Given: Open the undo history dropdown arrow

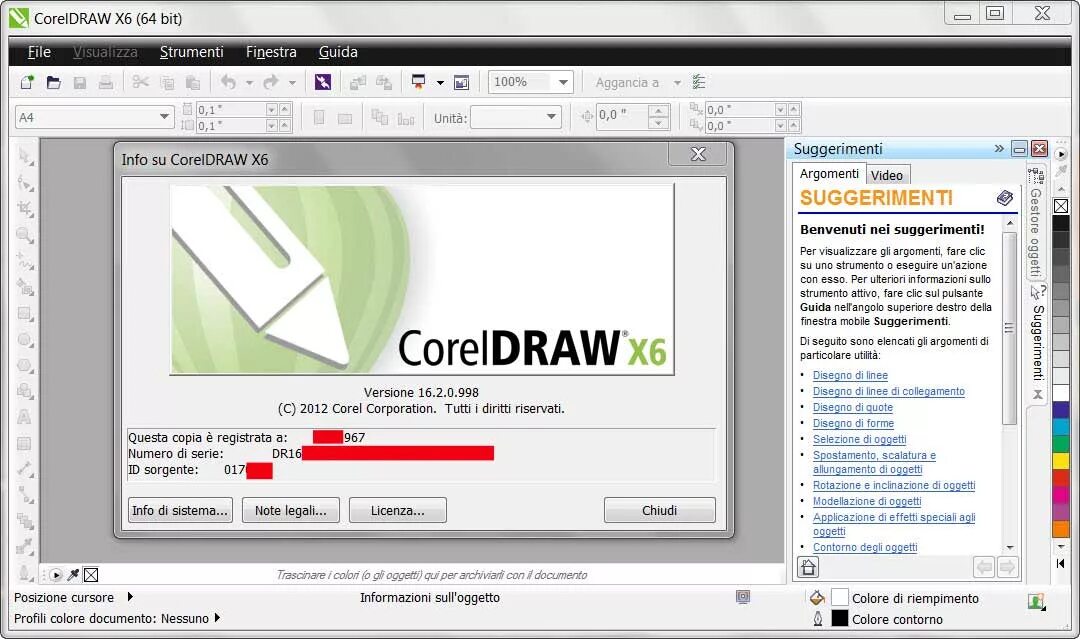Looking at the screenshot, I should [x=249, y=83].
